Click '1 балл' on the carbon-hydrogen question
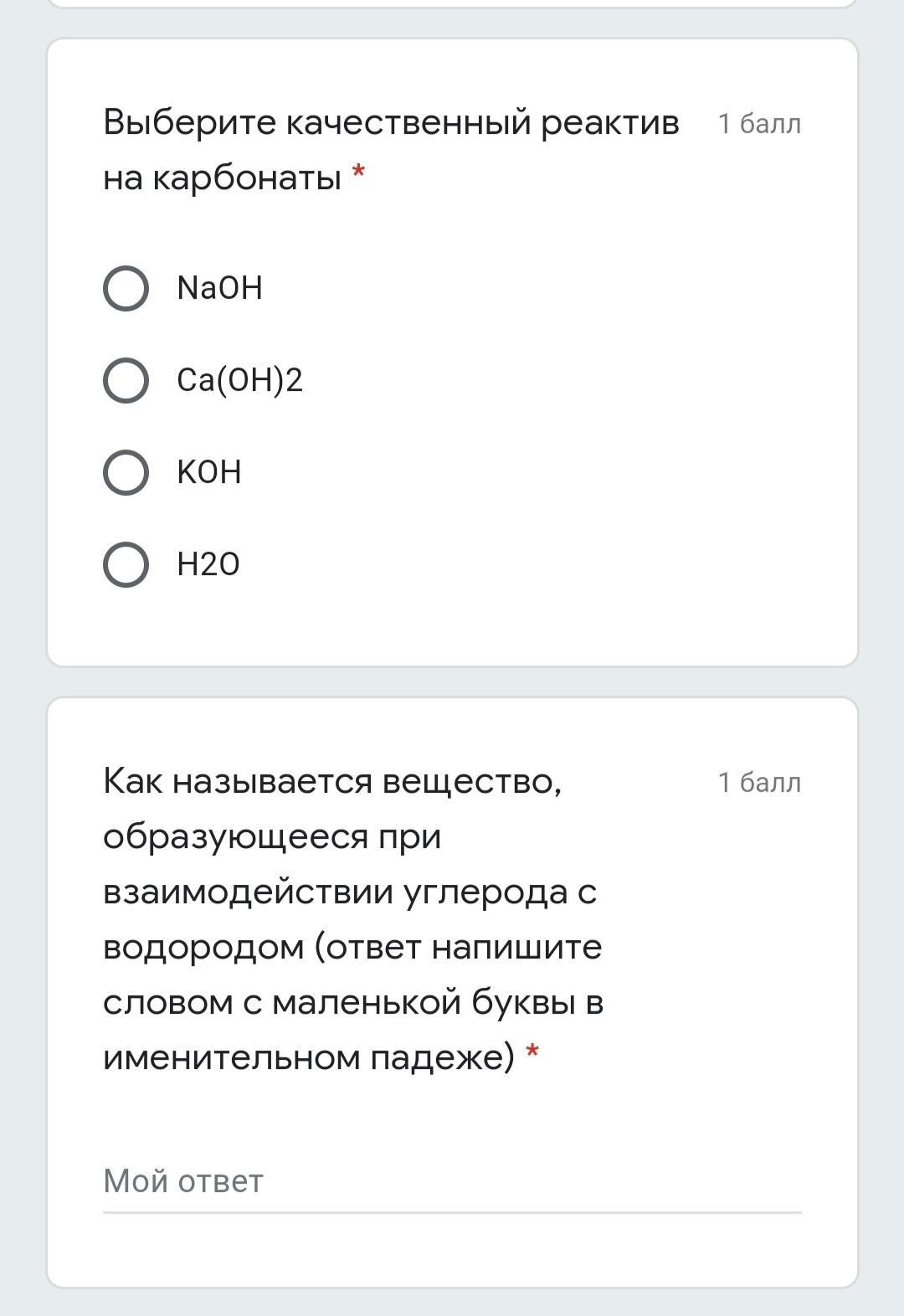Screen dimensions: 904x1316 coord(759,783)
